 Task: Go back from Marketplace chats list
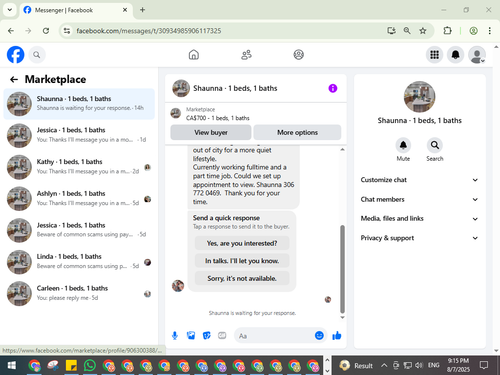click(x=14, y=79)
